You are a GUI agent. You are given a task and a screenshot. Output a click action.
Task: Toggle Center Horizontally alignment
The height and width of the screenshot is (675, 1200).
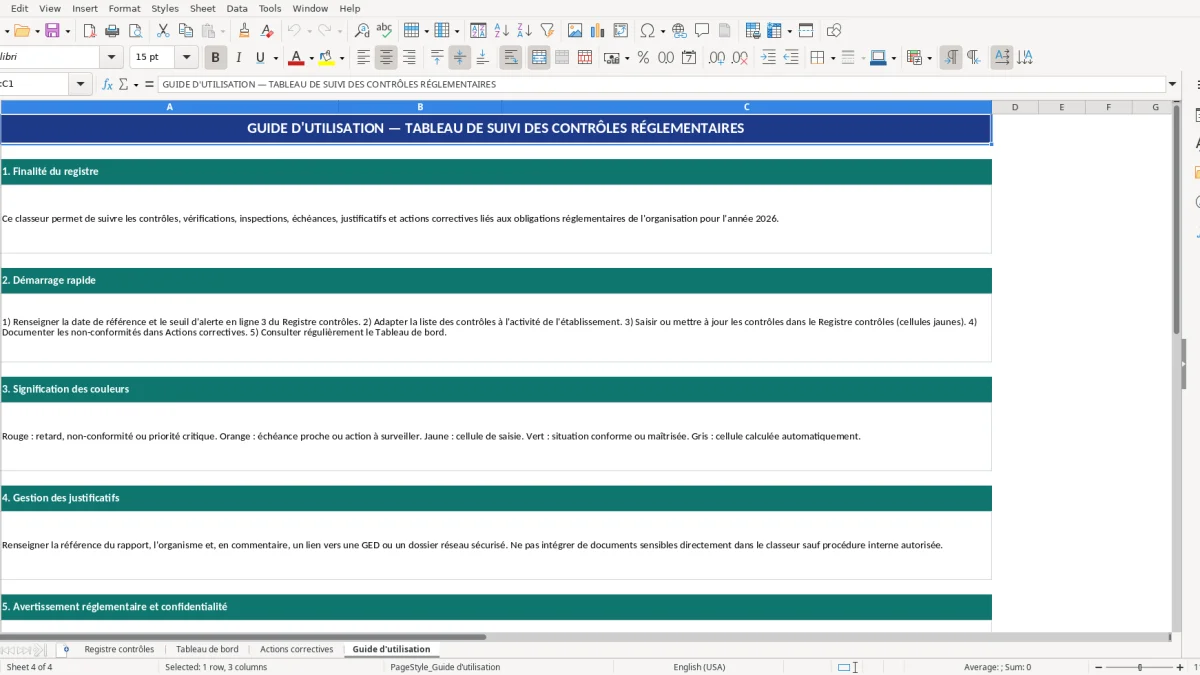click(387, 58)
